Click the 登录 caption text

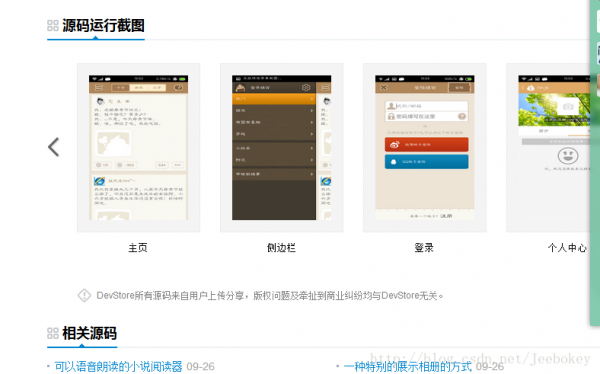(x=424, y=248)
